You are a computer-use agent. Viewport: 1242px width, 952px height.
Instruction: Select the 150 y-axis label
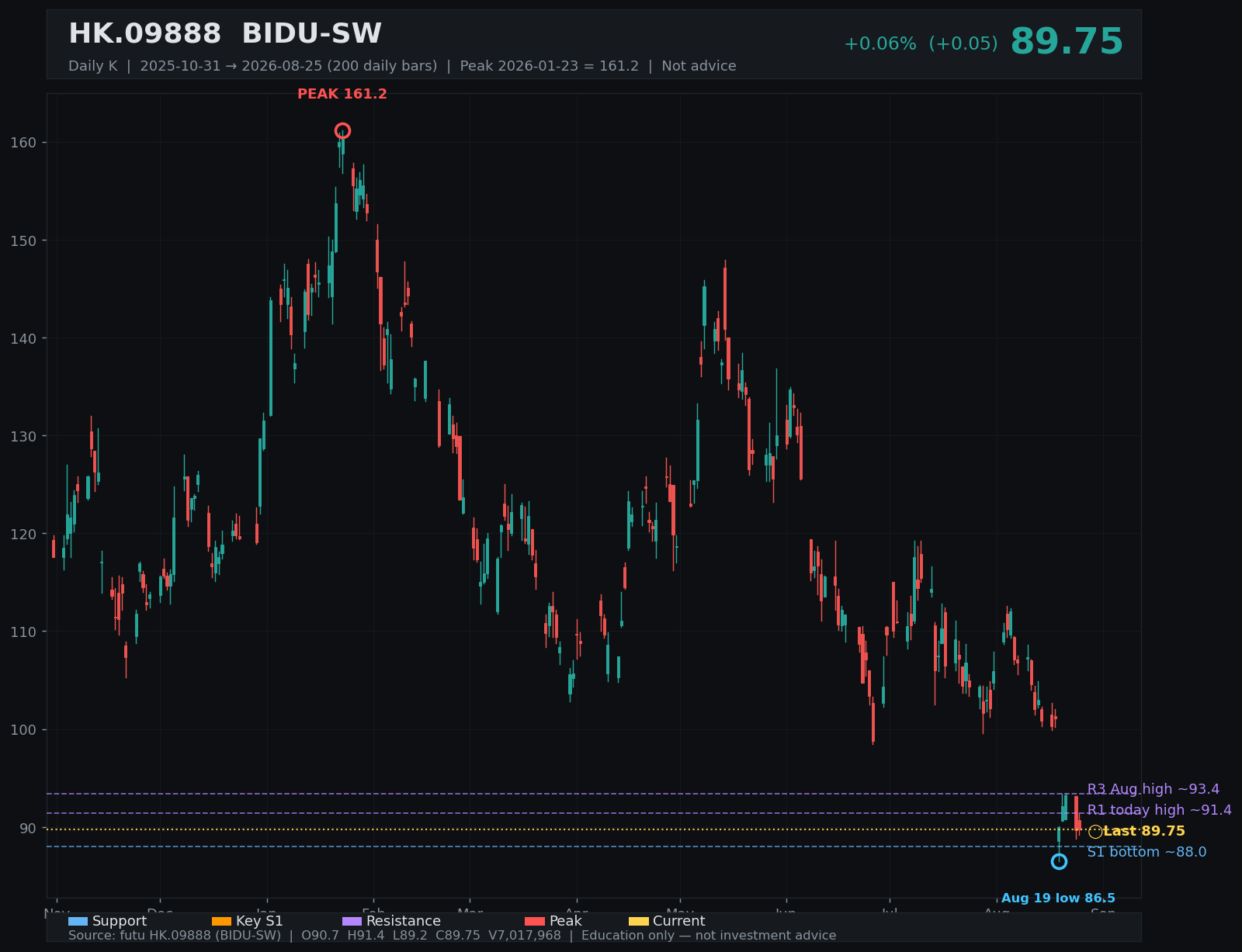click(24, 241)
